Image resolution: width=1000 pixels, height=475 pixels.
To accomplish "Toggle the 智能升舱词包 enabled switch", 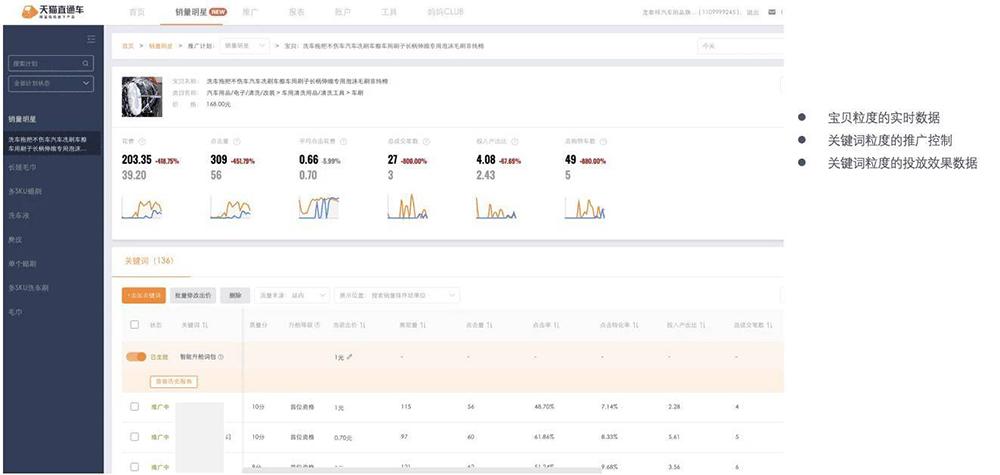I will [x=135, y=357].
